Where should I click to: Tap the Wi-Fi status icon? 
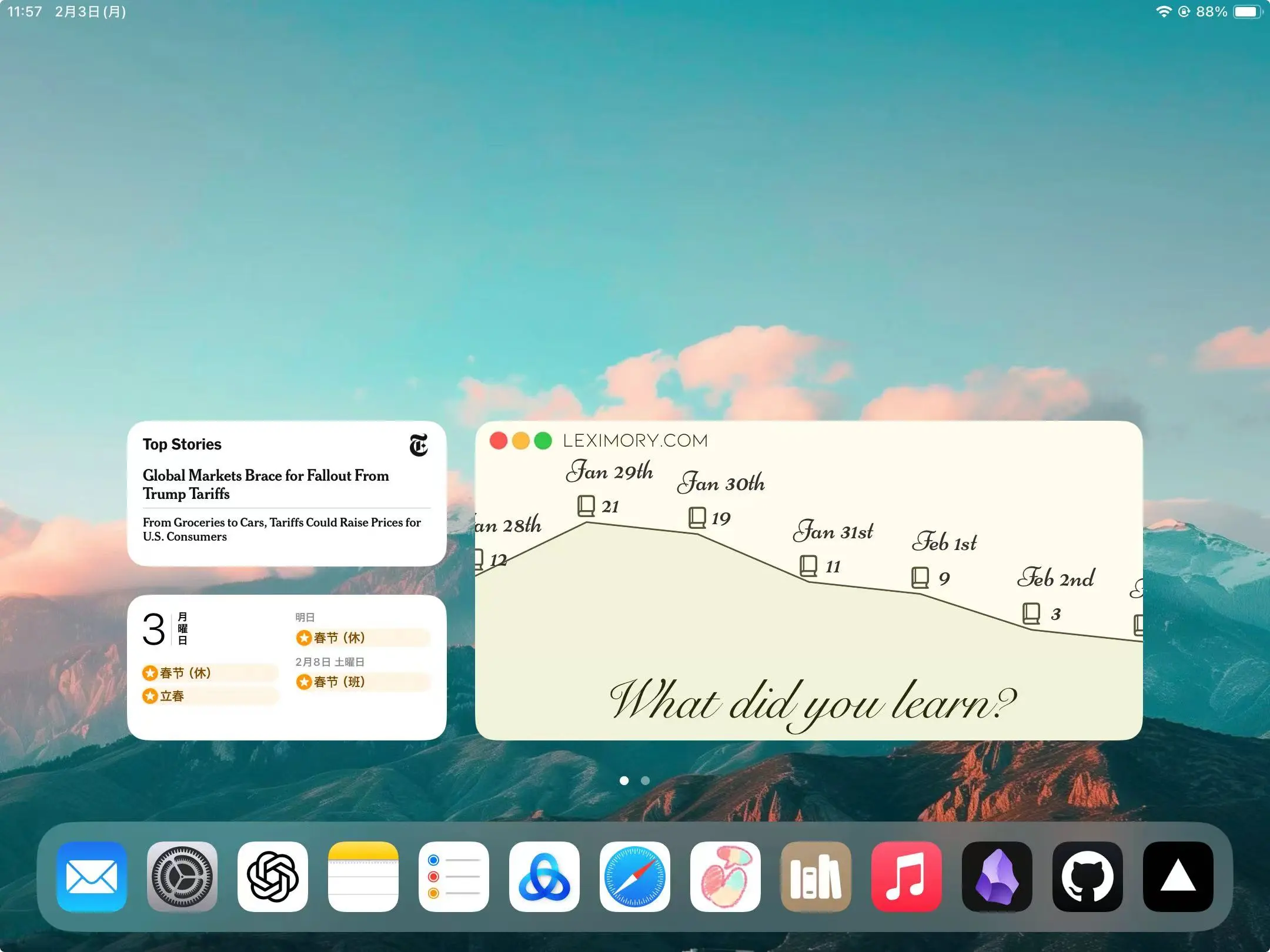click(1164, 12)
